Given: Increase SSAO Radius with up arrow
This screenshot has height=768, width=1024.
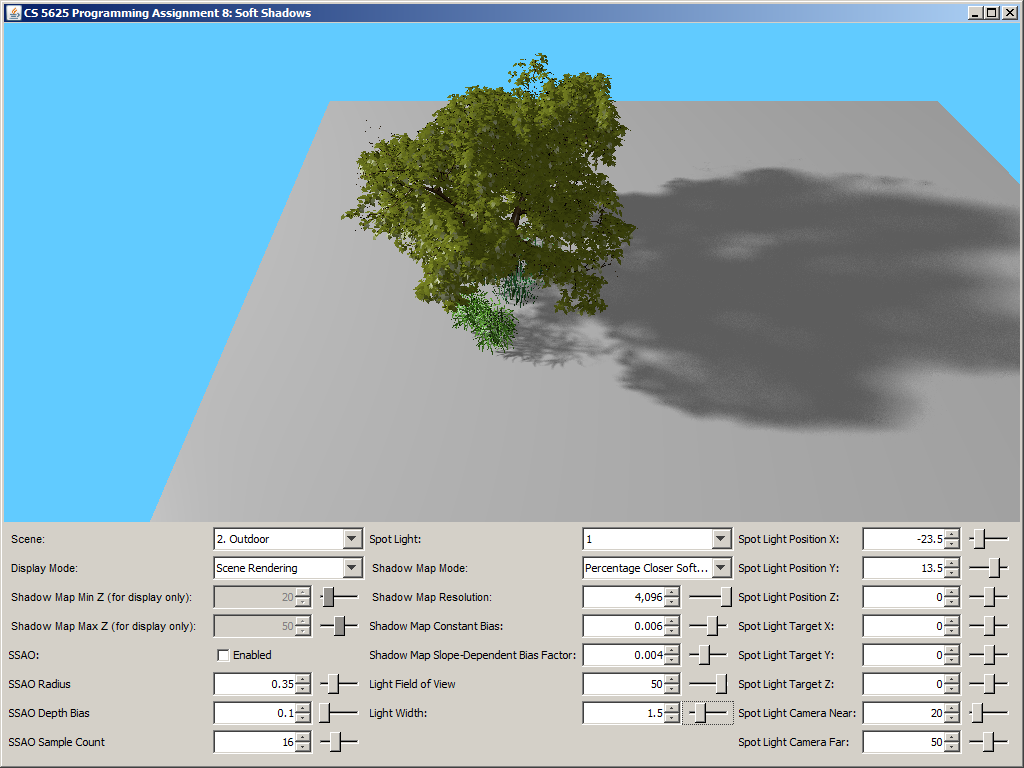Looking at the screenshot, I should click(303, 679).
